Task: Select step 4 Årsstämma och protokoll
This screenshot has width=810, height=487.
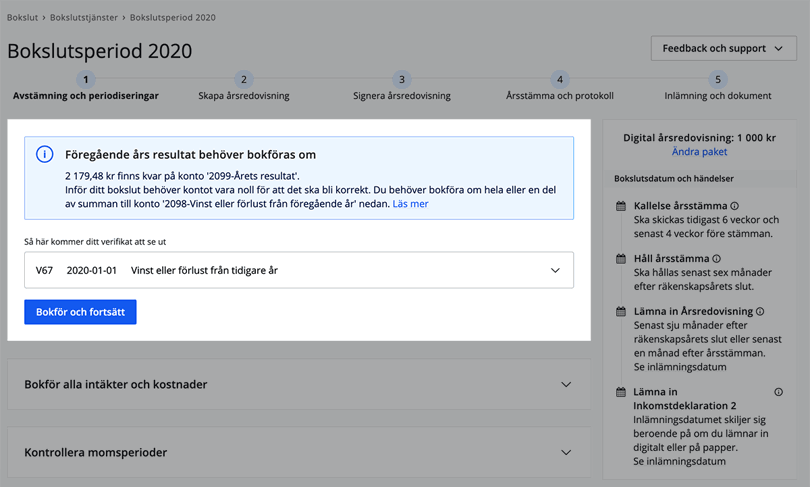Action: coord(560,80)
